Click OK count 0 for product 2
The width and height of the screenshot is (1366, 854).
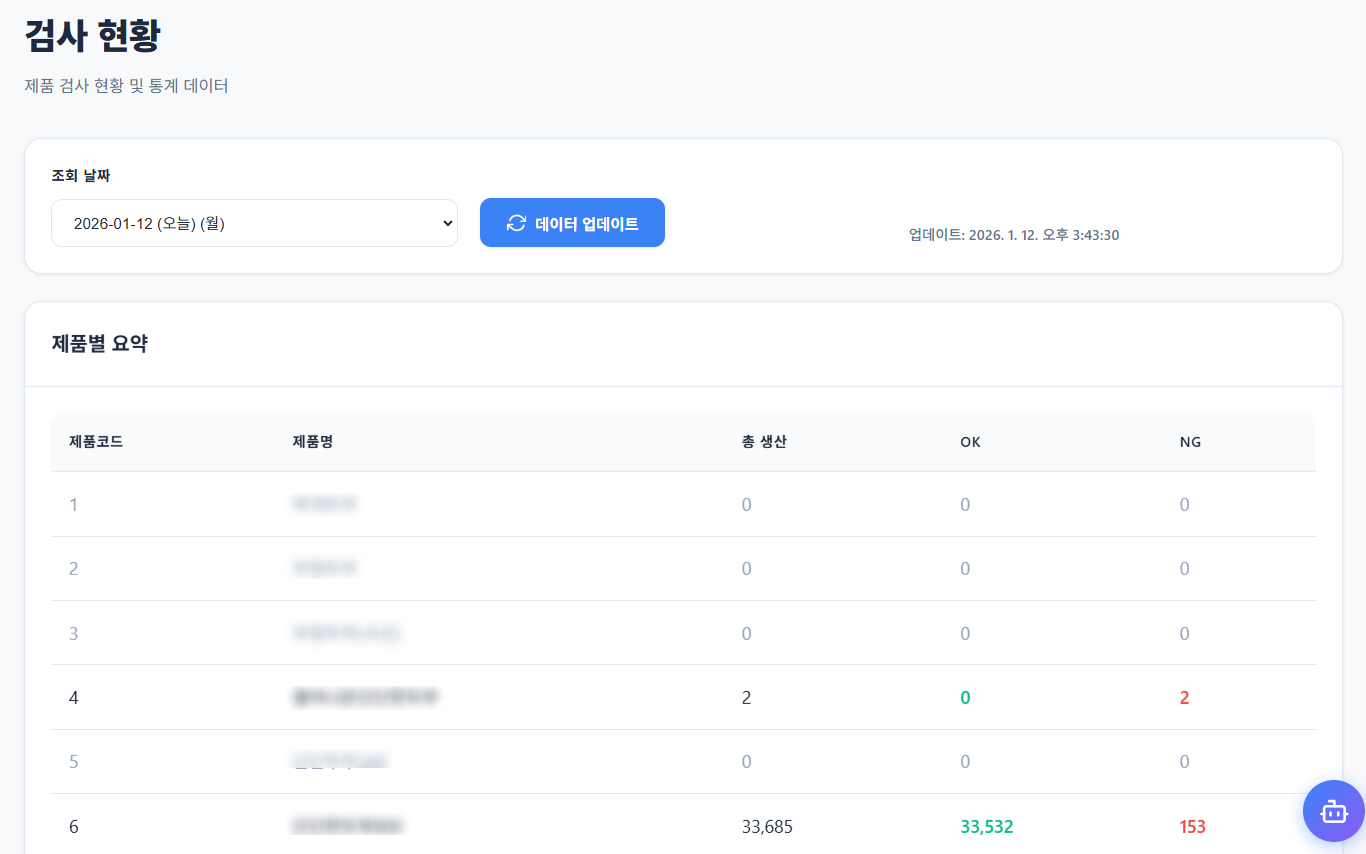[965, 569]
